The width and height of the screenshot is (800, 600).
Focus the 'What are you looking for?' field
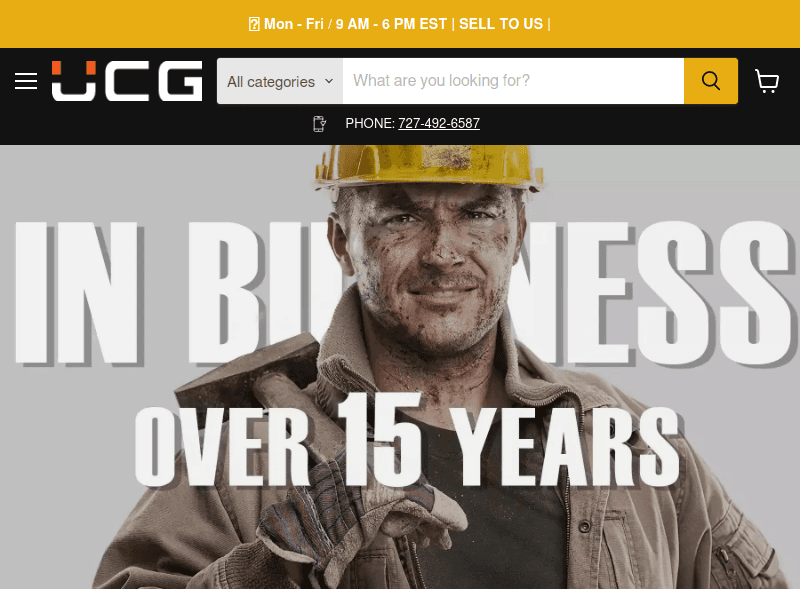click(513, 81)
